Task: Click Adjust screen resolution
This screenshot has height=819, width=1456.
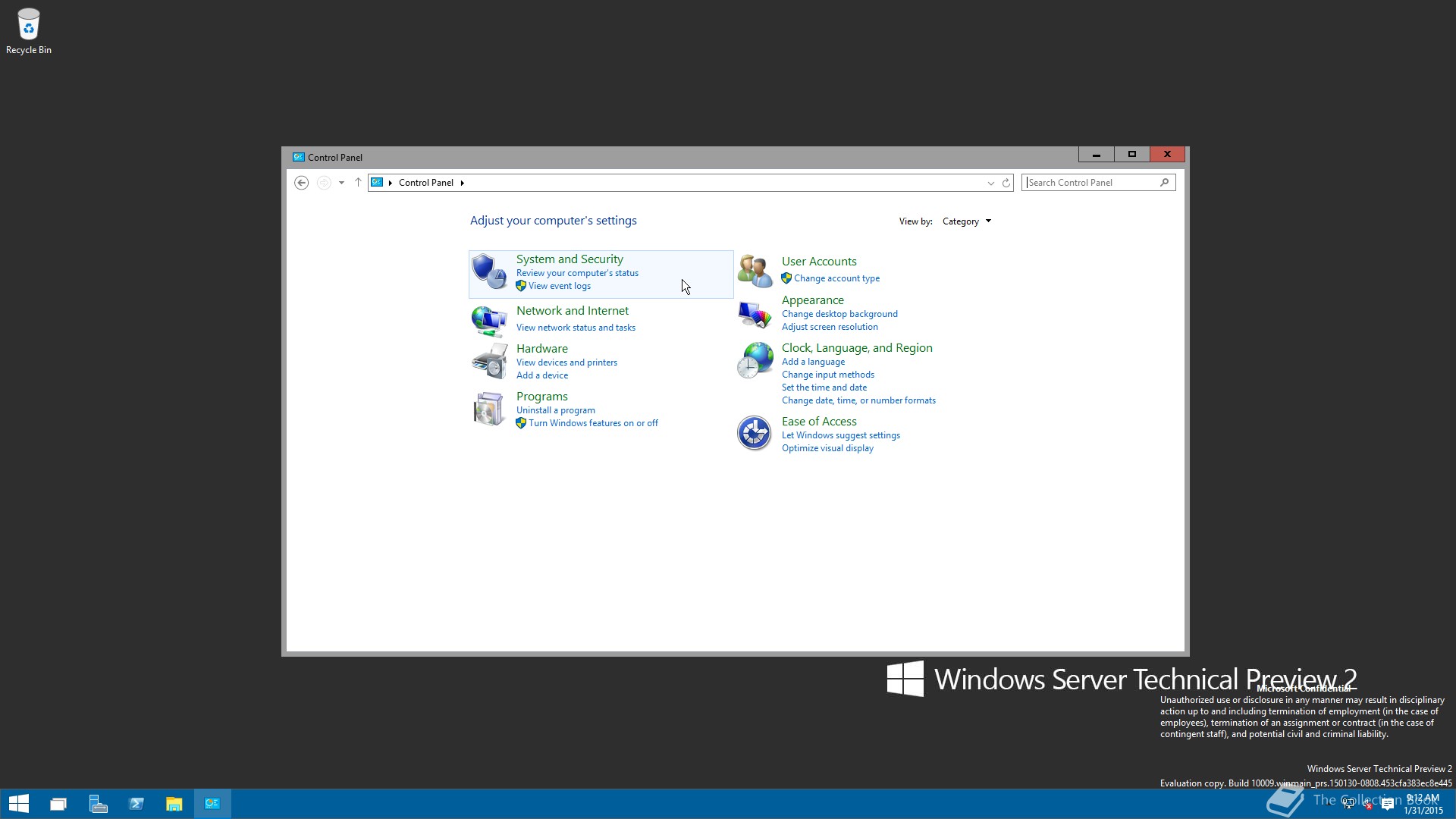Action: click(830, 327)
